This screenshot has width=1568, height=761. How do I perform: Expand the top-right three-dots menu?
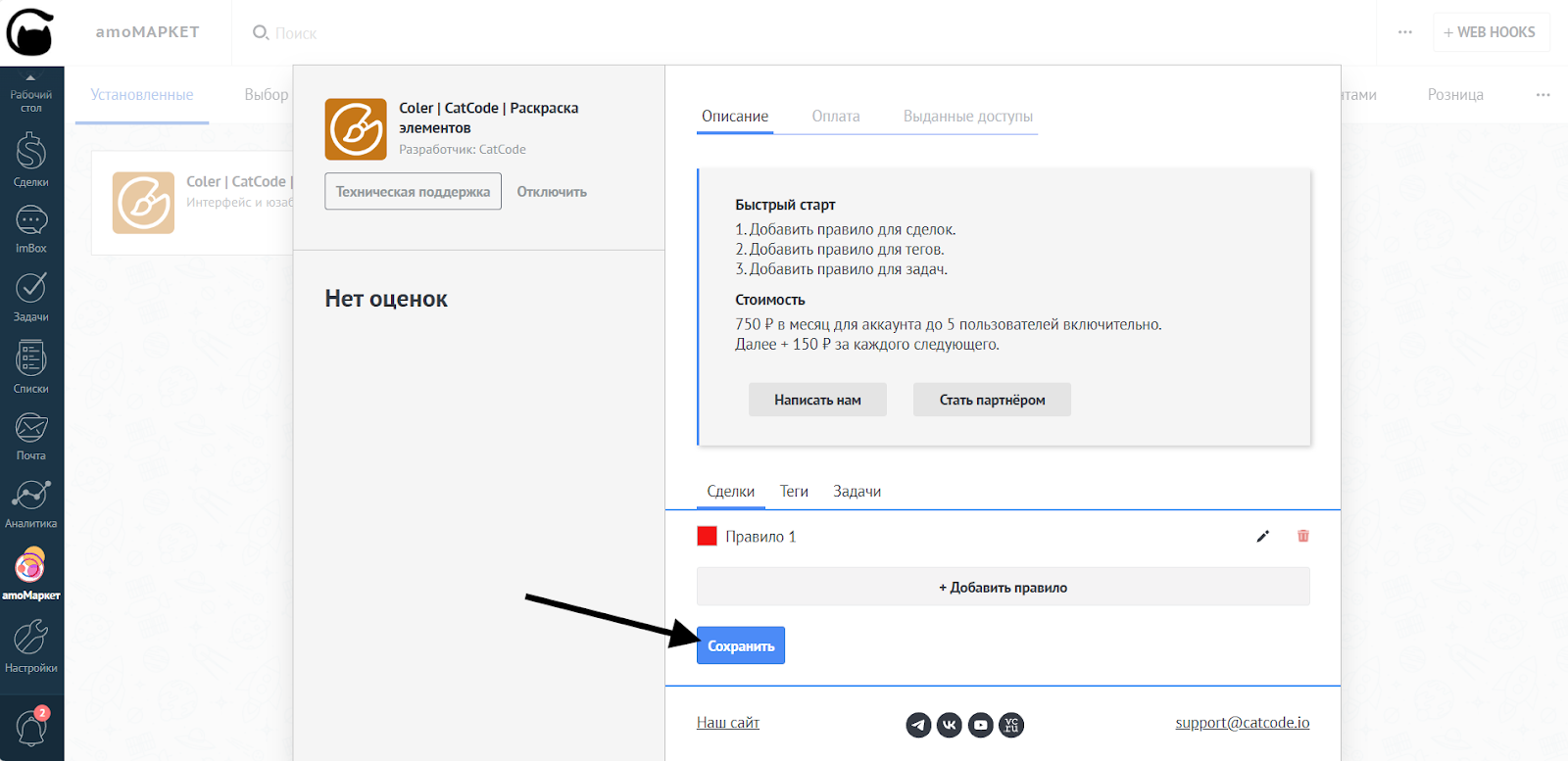point(1404,32)
